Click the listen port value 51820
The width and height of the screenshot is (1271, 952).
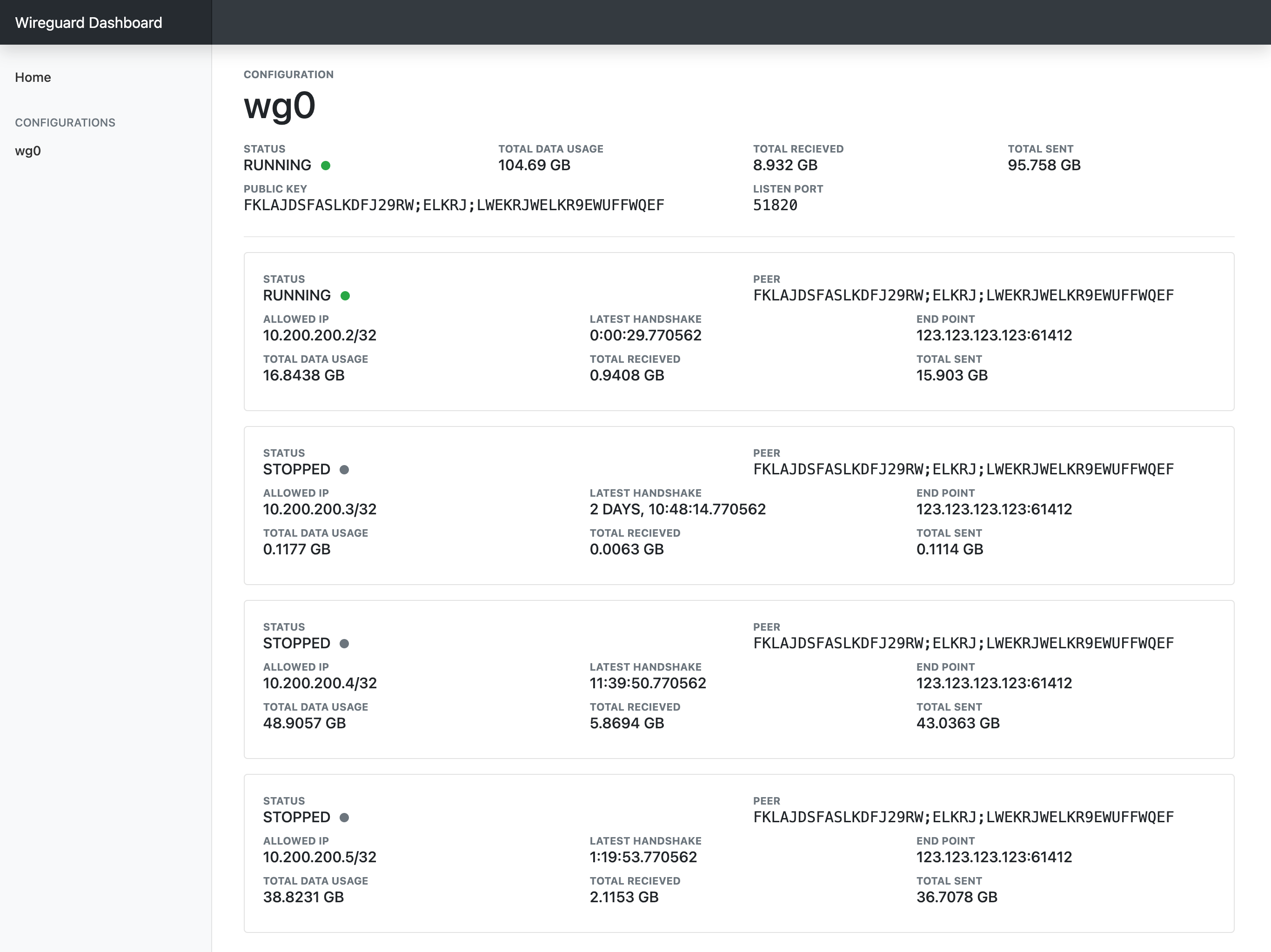click(x=775, y=205)
